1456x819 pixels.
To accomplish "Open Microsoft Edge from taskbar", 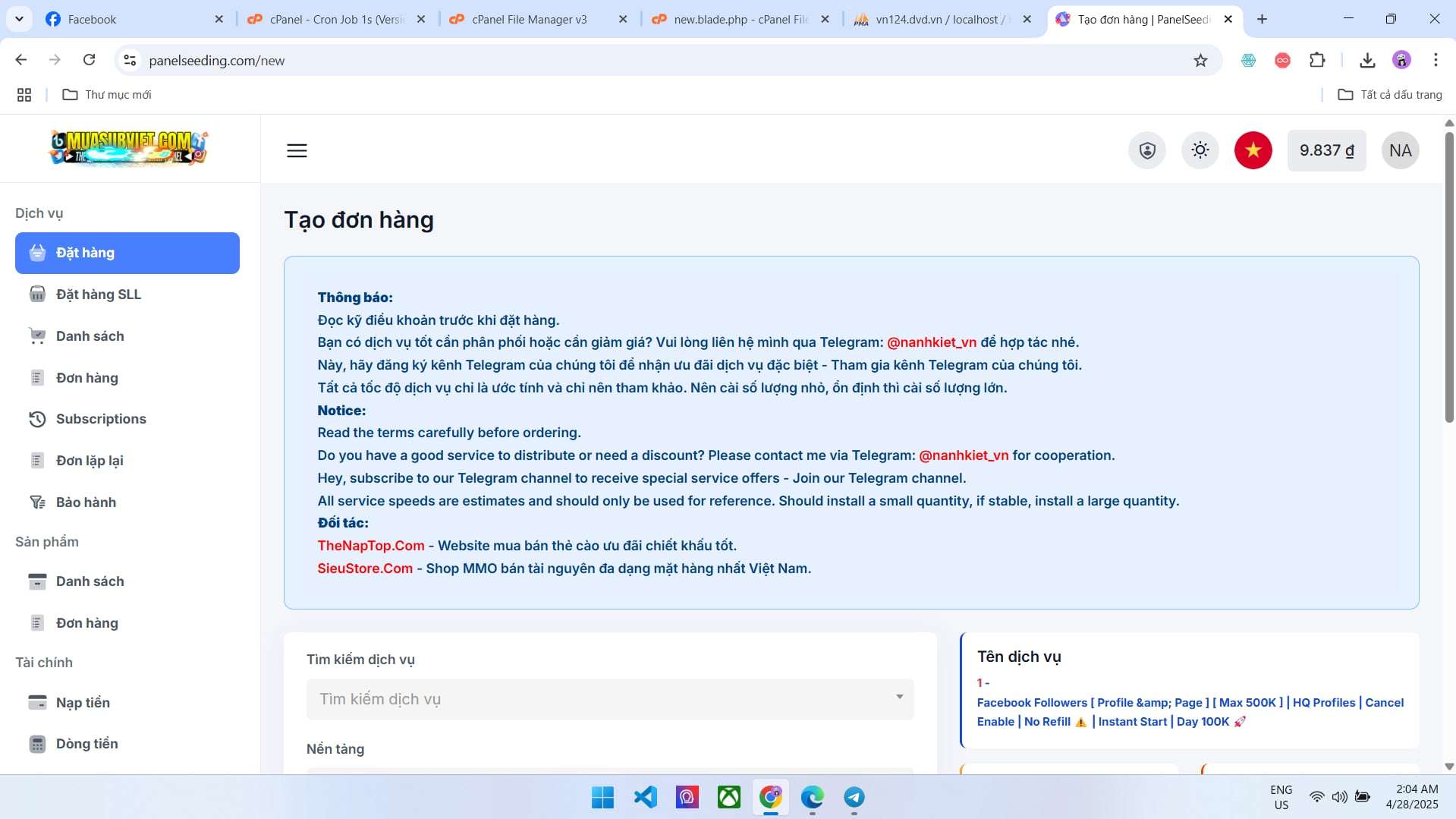I will [813, 798].
